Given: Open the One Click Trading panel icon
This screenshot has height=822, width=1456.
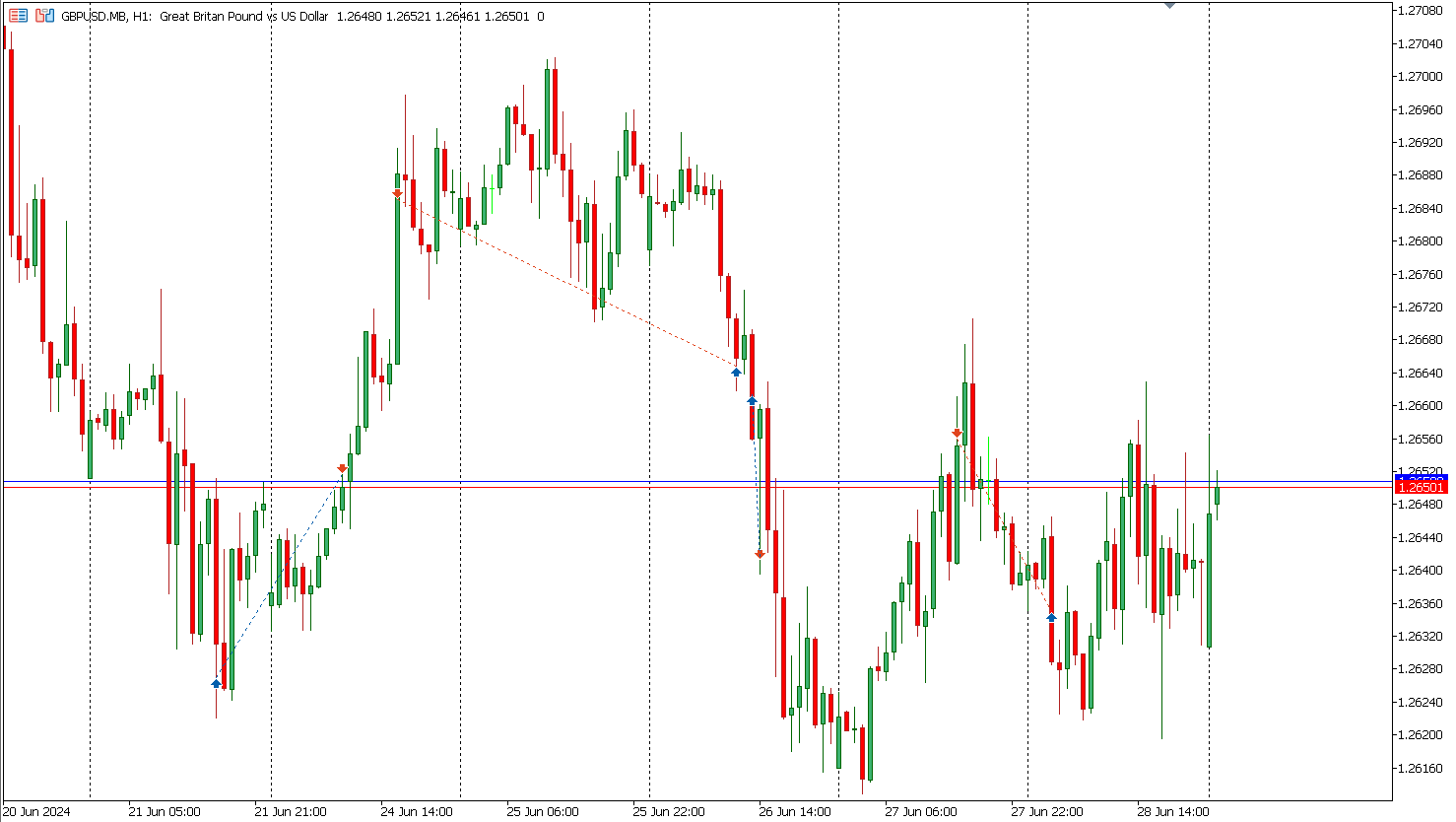Looking at the screenshot, I should (19, 16).
